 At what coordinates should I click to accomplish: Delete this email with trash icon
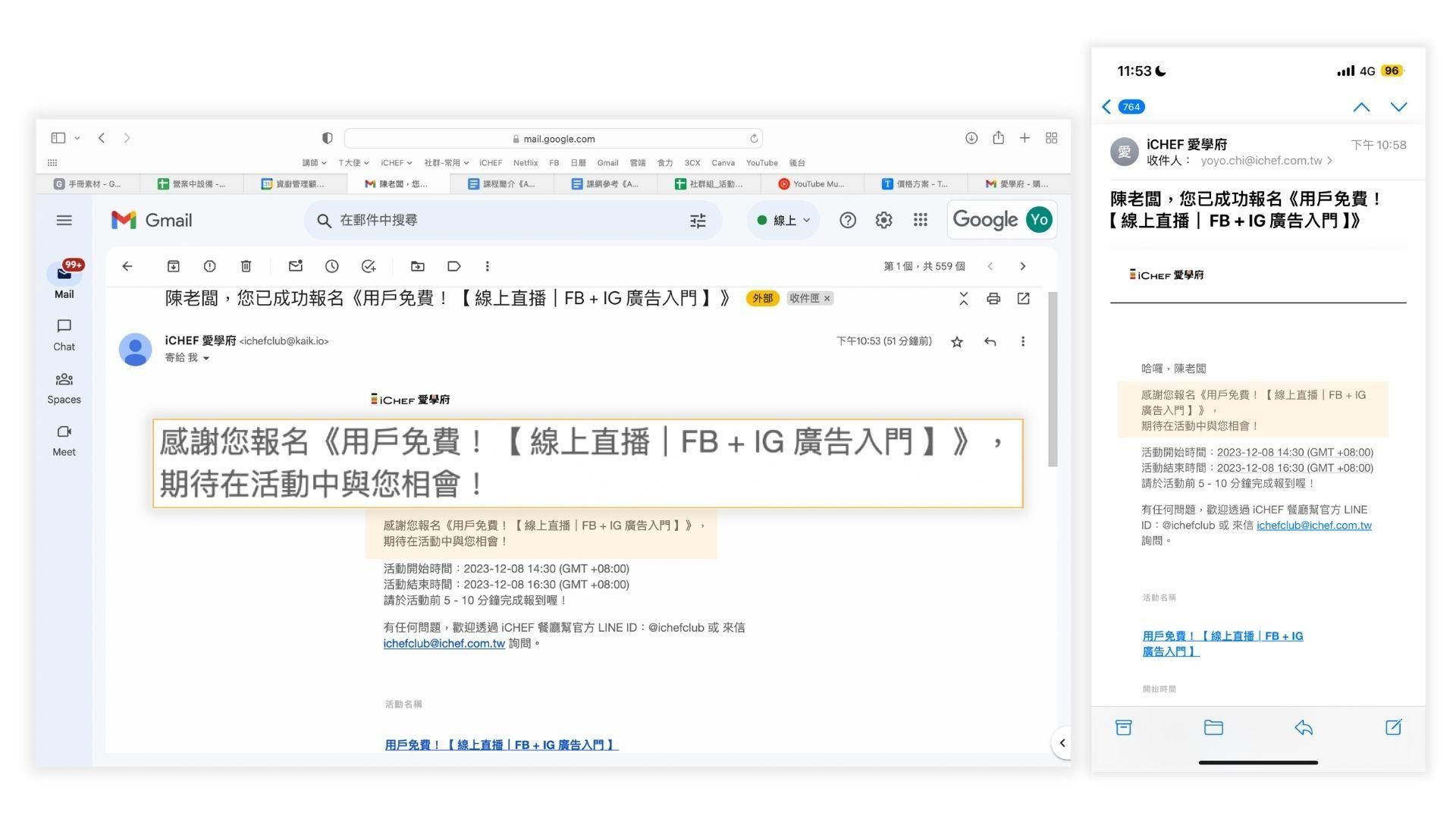click(x=246, y=266)
